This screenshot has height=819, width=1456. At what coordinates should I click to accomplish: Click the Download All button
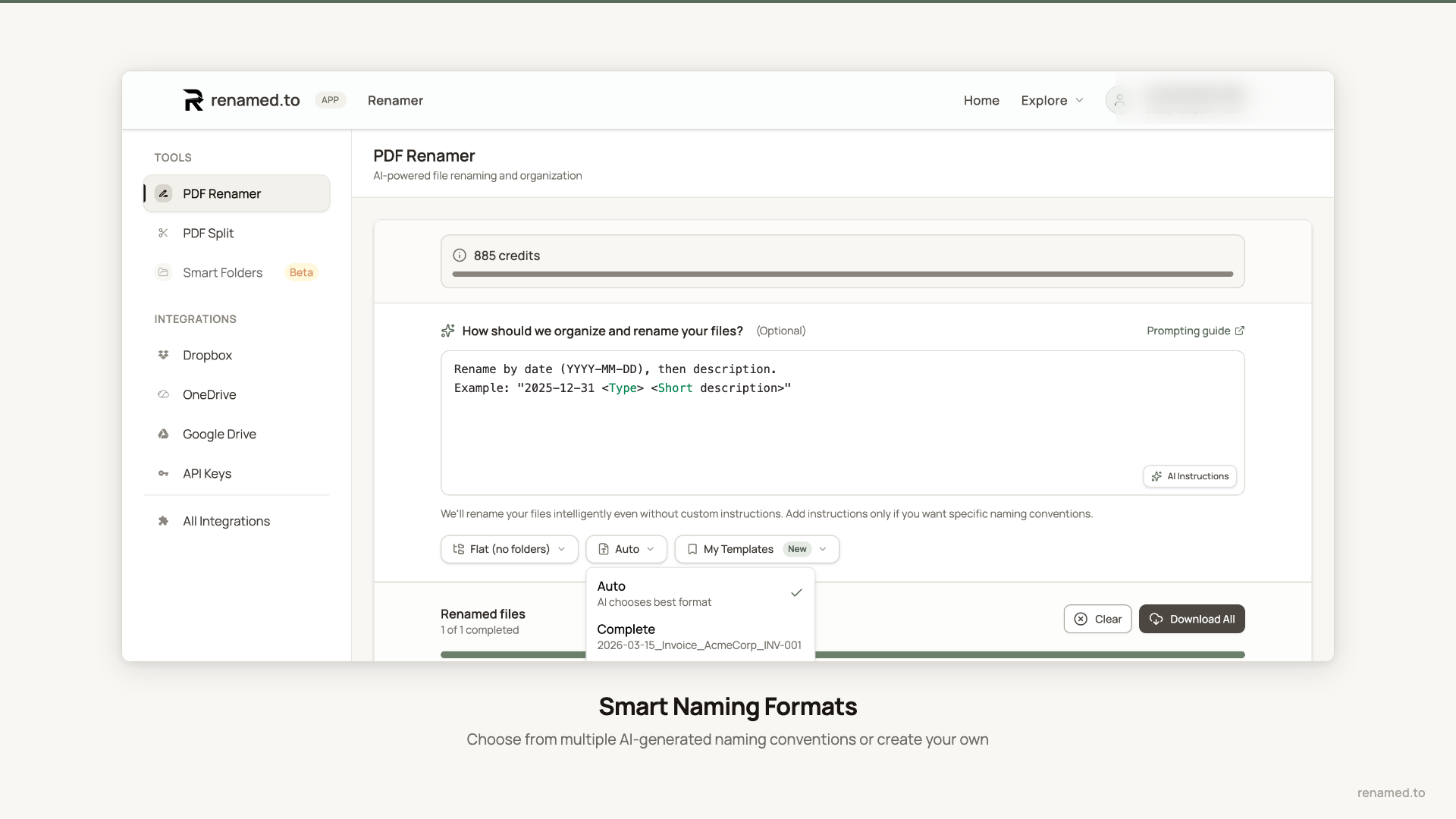[x=1191, y=619]
